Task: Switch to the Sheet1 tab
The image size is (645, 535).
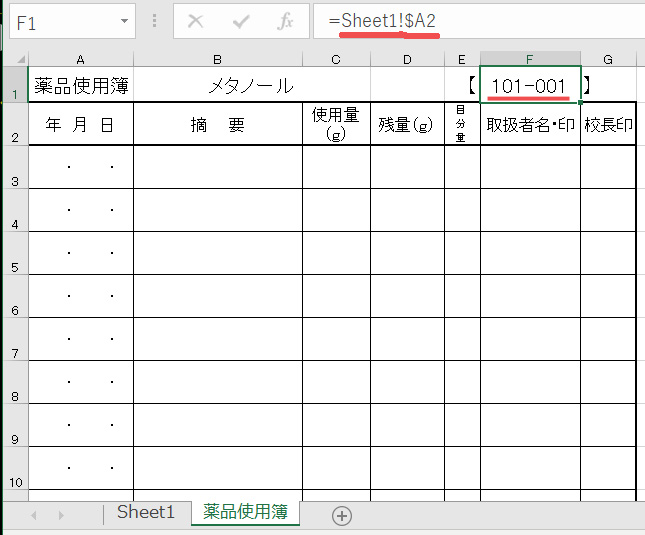Action: (x=145, y=512)
